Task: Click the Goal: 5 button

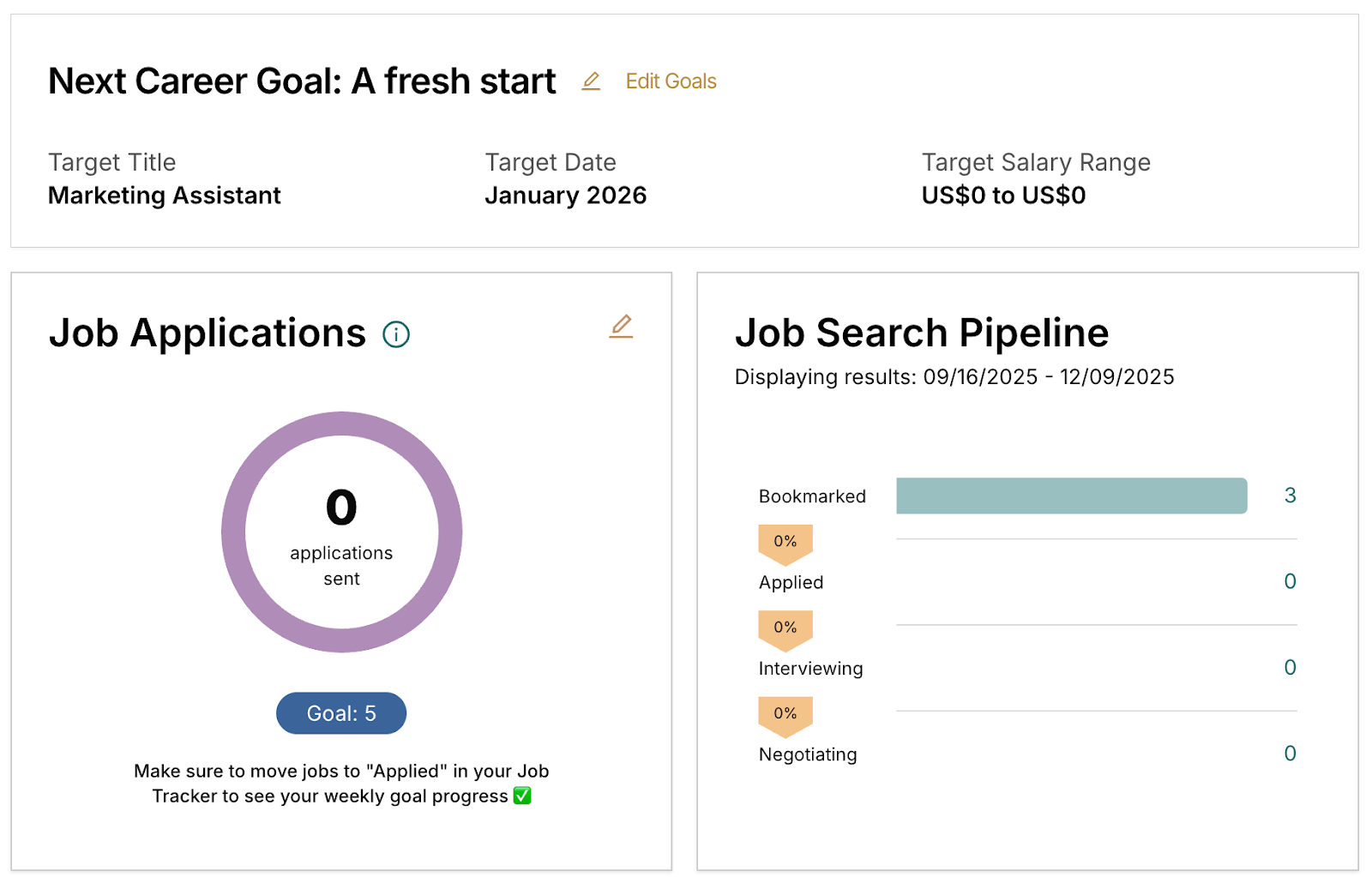Action: (x=341, y=713)
